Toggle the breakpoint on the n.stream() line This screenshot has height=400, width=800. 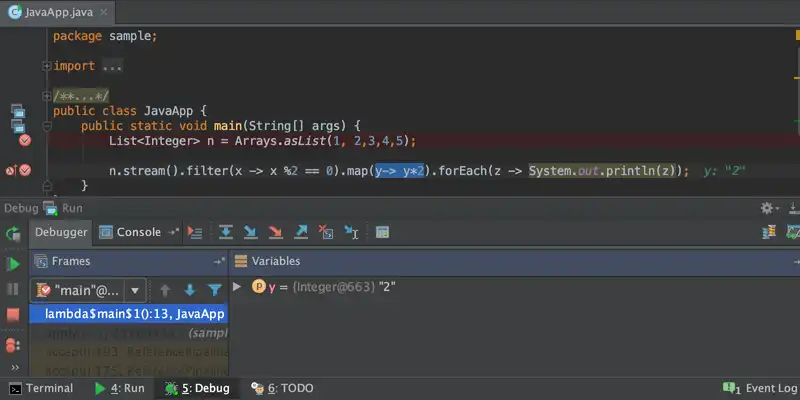(25, 171)
